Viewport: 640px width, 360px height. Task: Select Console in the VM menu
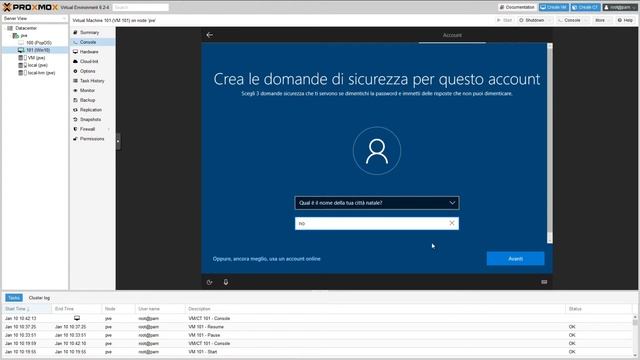92,42
